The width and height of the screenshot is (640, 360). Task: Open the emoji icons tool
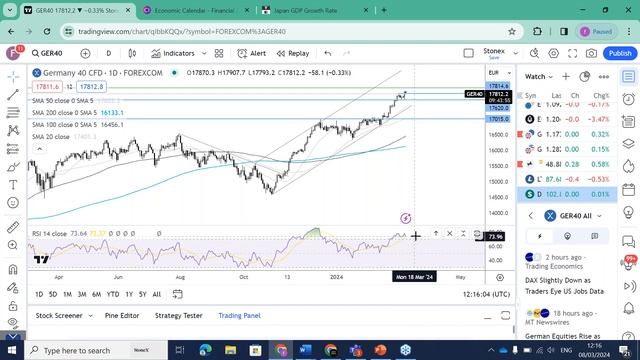click(x=13, y=203)
